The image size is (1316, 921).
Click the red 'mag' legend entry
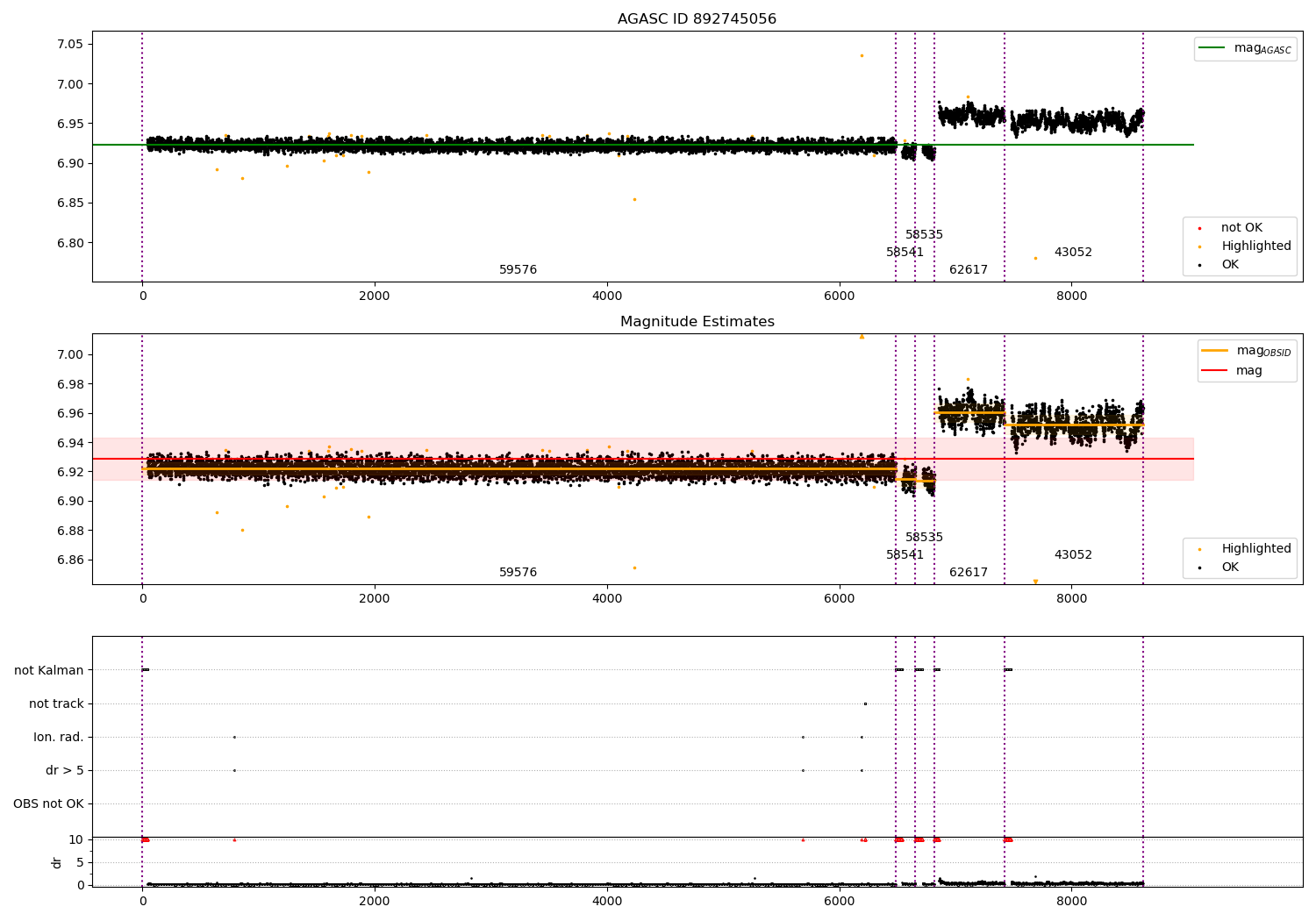(x=1232, y=370)
